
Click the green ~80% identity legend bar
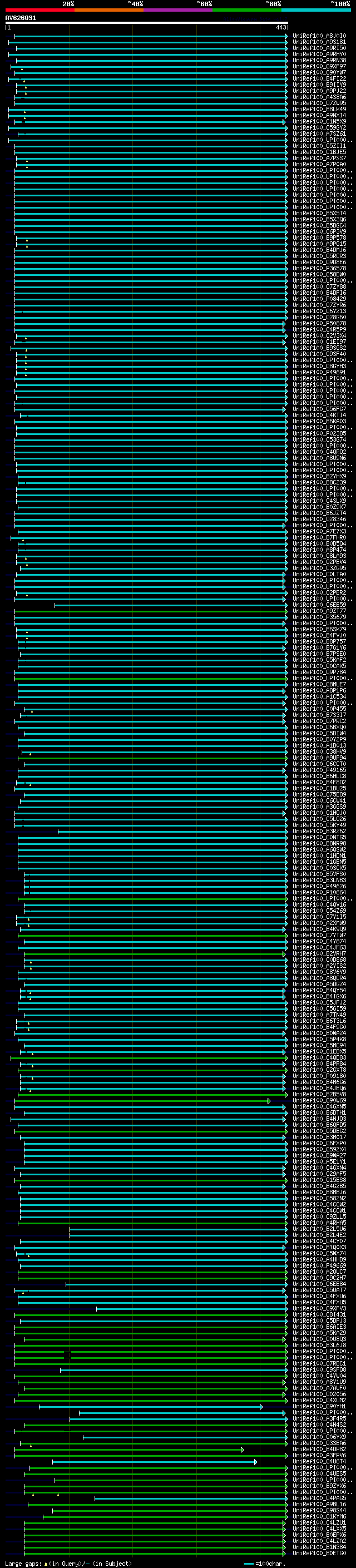click(247, 11)
